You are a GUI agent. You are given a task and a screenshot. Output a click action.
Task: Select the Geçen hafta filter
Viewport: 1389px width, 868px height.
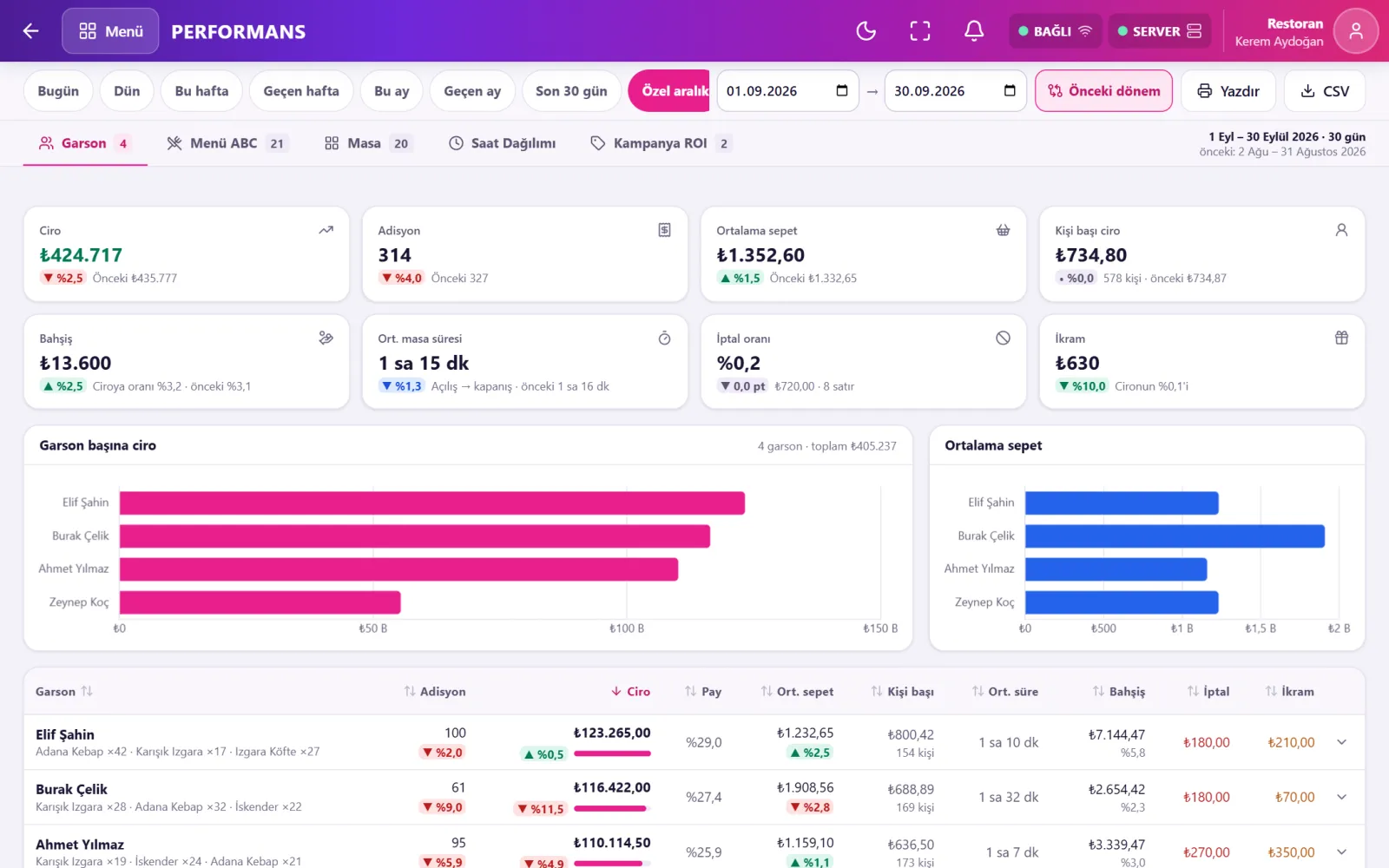point(301,91)
